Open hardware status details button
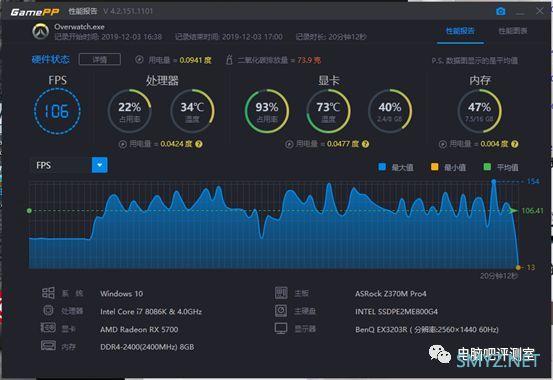Screen dimensions: 553x380 [100, 60]
